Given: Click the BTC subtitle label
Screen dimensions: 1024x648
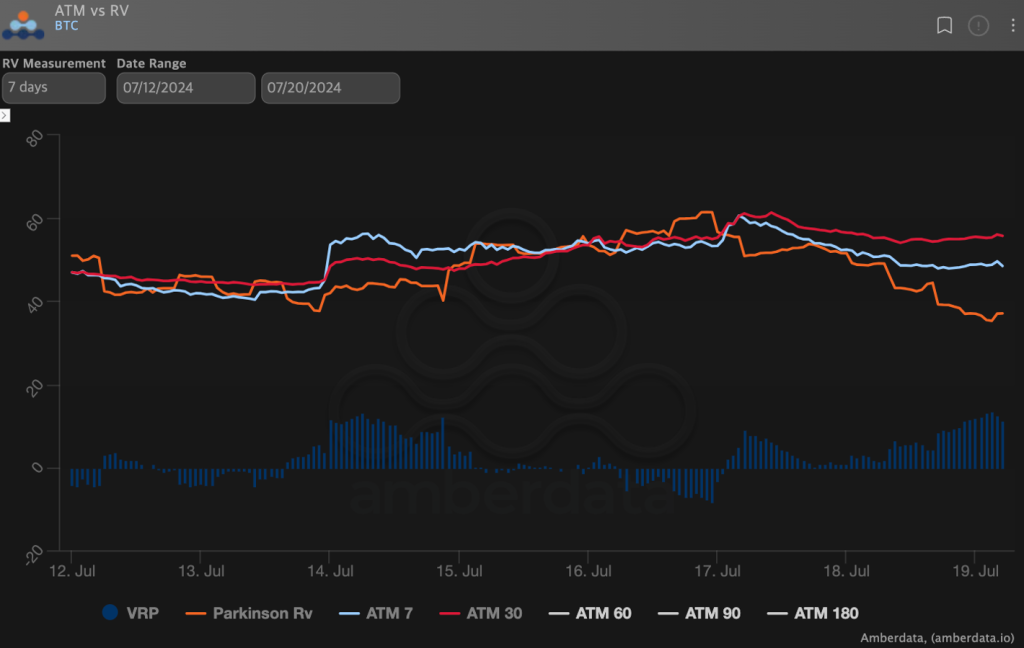Looking at the screenshot, I should [66, 26].
